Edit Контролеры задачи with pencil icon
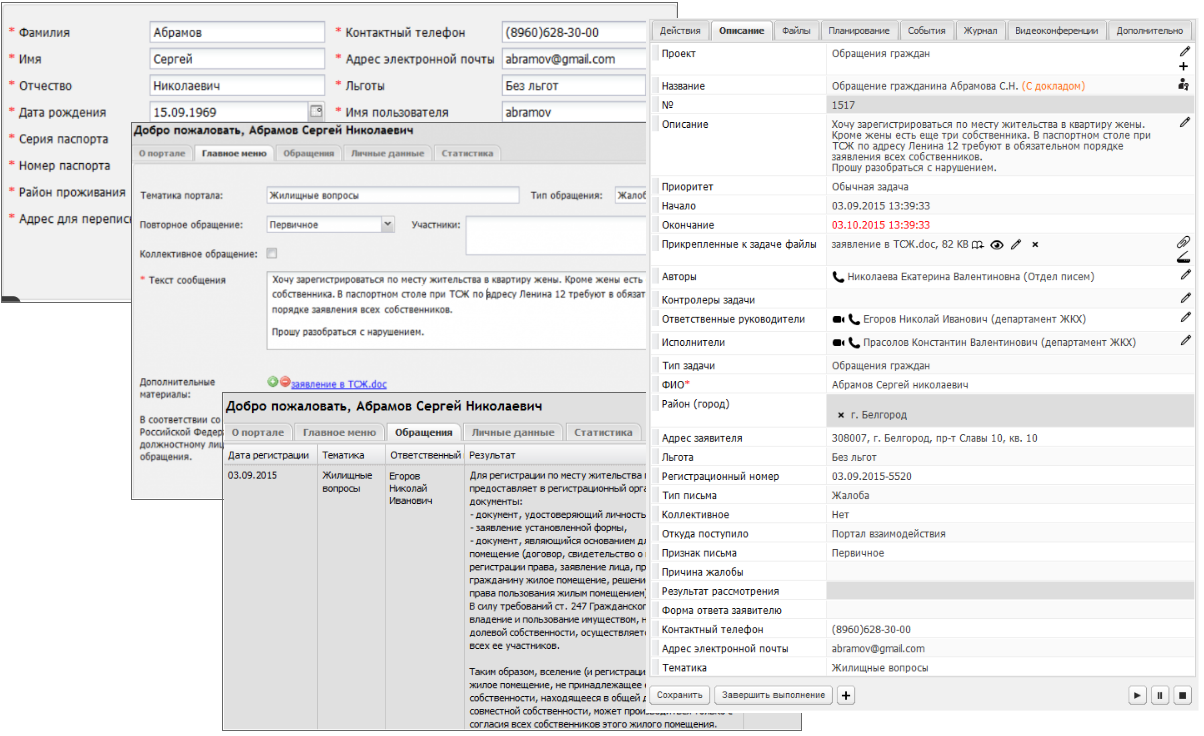Screen dimensions: 1204x736 click(1186, 297)
